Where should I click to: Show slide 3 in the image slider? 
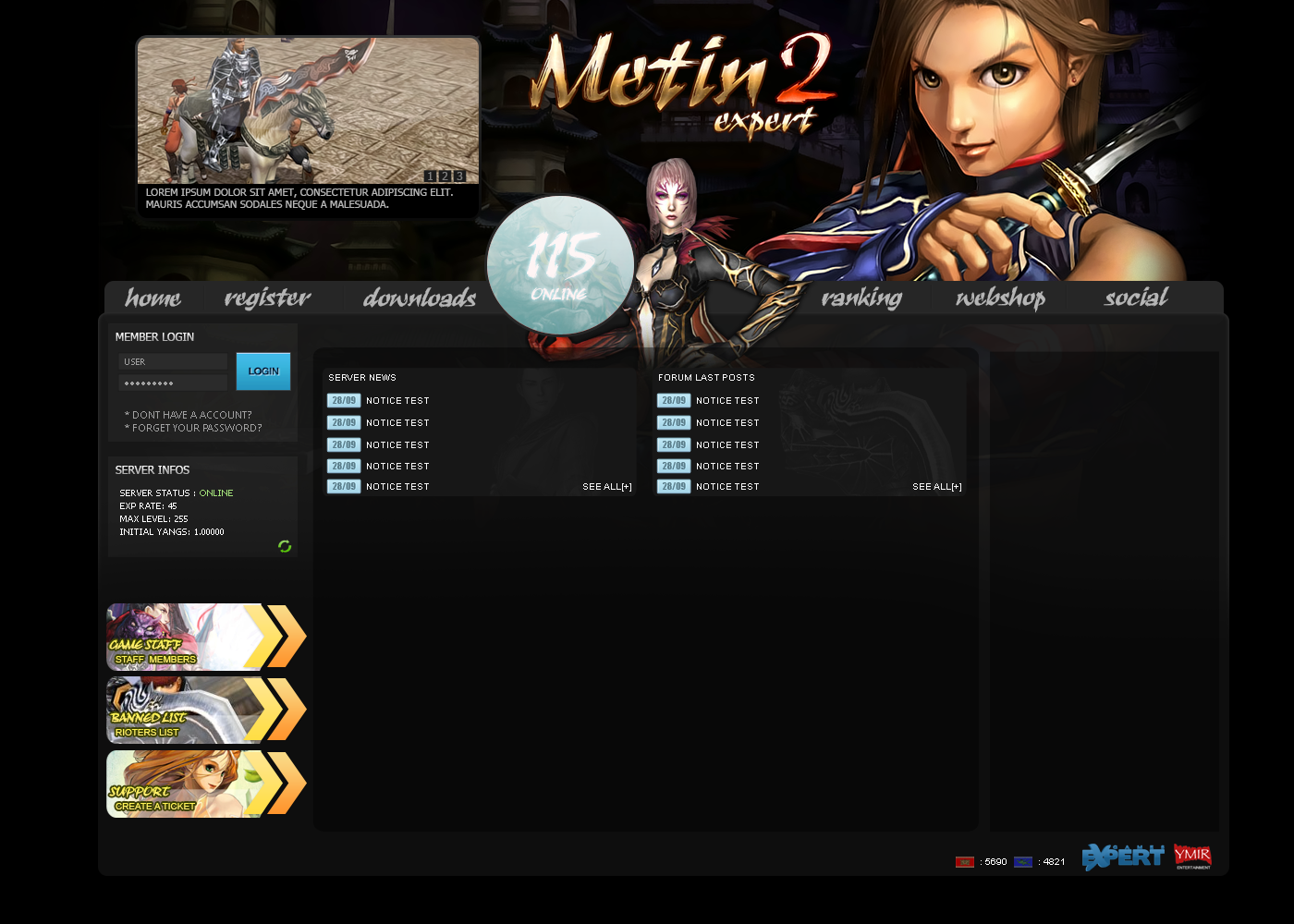tap(459, 176)
